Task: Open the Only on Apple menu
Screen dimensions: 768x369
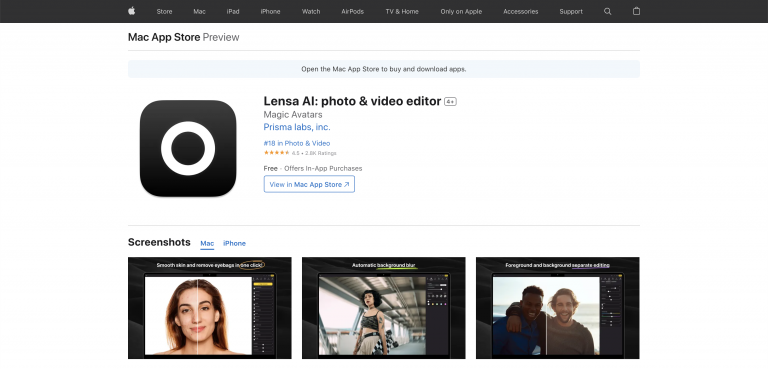Action: pyautogui.click(x=461, y=11)
